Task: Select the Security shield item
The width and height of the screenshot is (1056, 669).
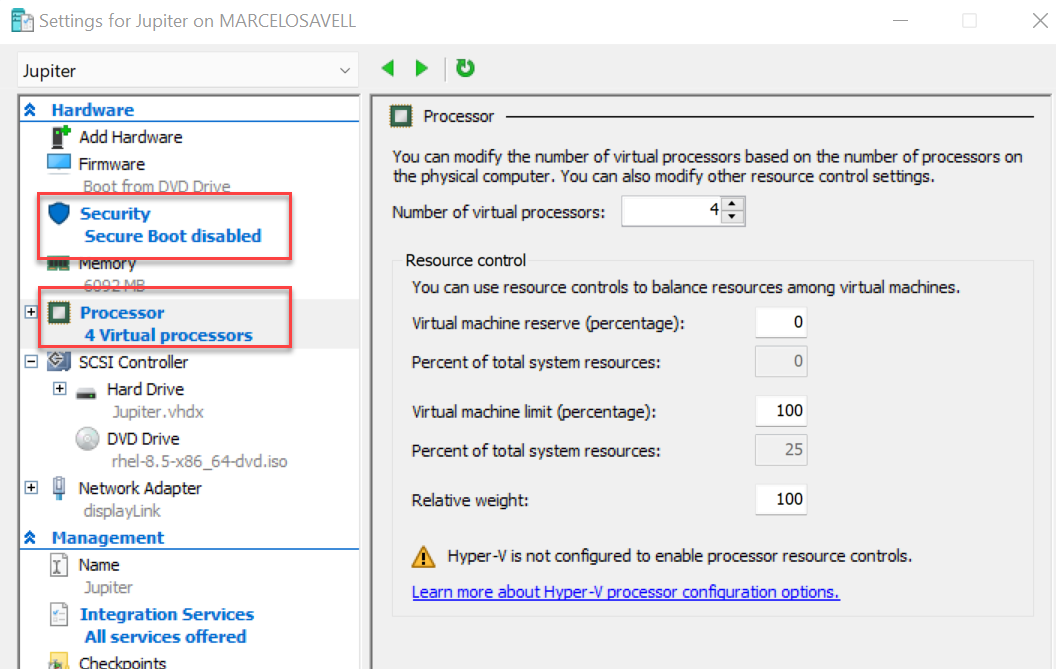Action: coord(114,213)
